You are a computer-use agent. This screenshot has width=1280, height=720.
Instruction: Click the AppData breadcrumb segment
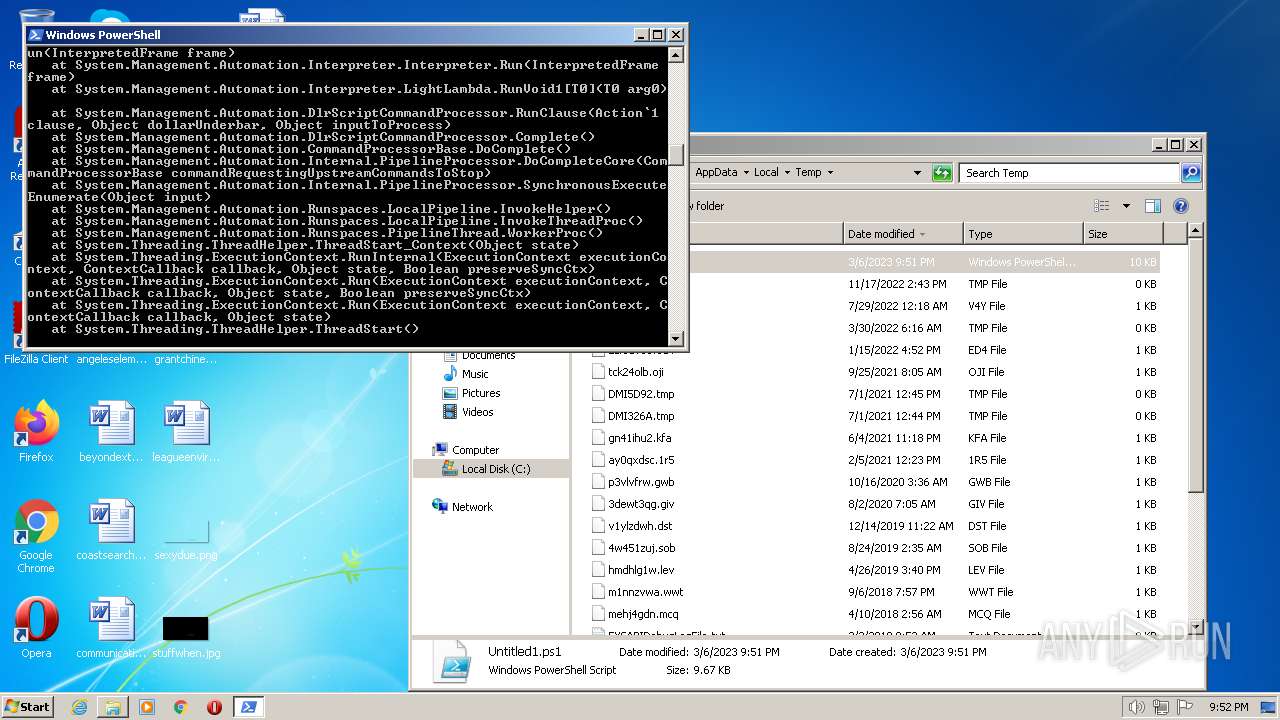[x=716, y=173]
